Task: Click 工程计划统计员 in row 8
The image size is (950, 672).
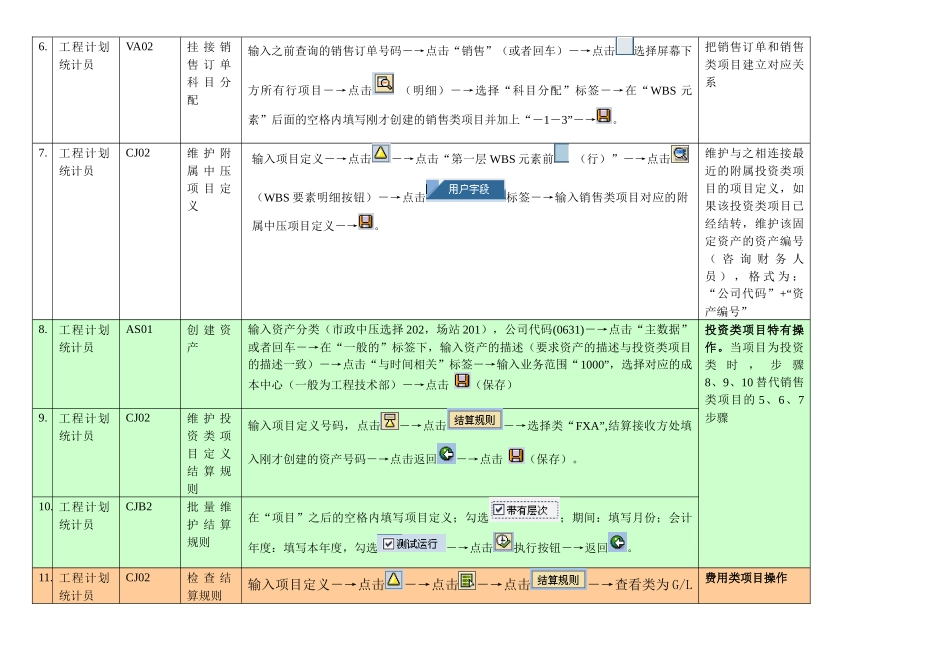Action: tap(84, 338)
